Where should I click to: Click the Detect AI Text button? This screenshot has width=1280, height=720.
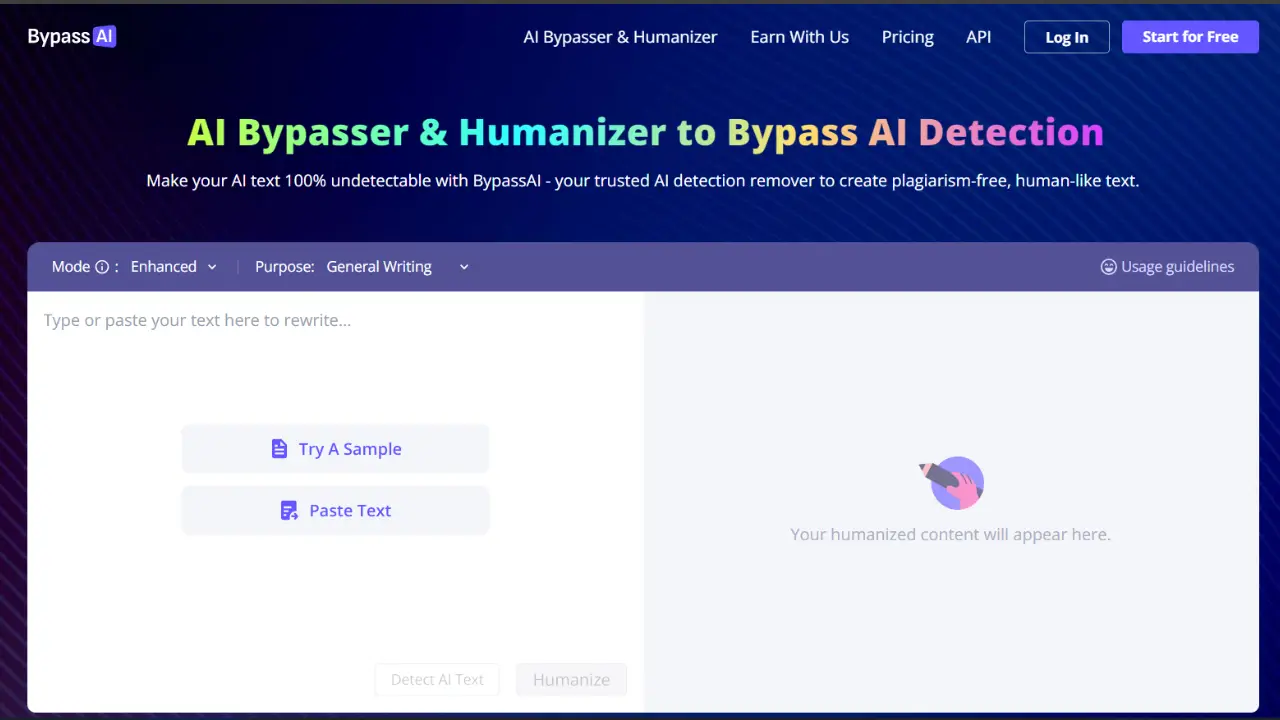[437, 679]
